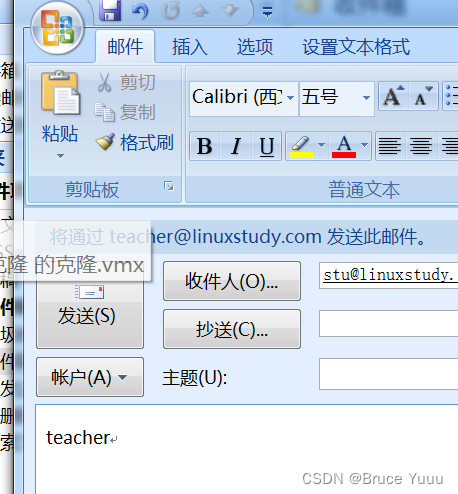This screenshot has height=494, width=458.
Task: Customize the Quick Access Toolbar
Action: pos(267,12)
